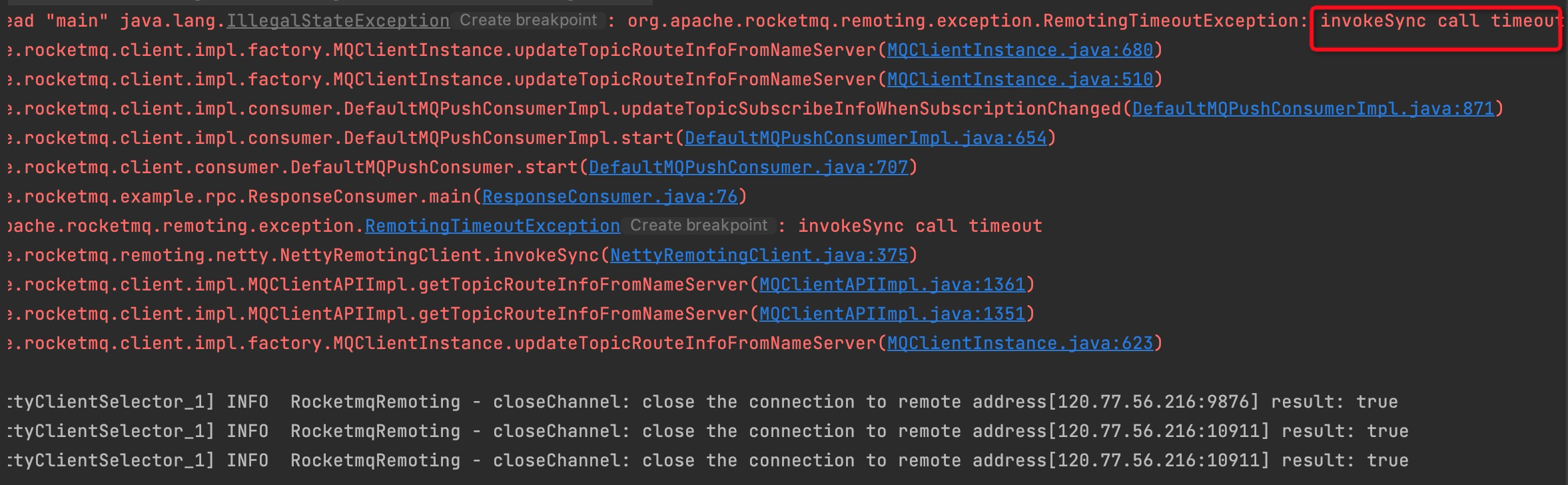The height and width of the screenshot is (485, 1568).
Task: Create breakpoint next to IllegalStateException
Action: [528, 21]
